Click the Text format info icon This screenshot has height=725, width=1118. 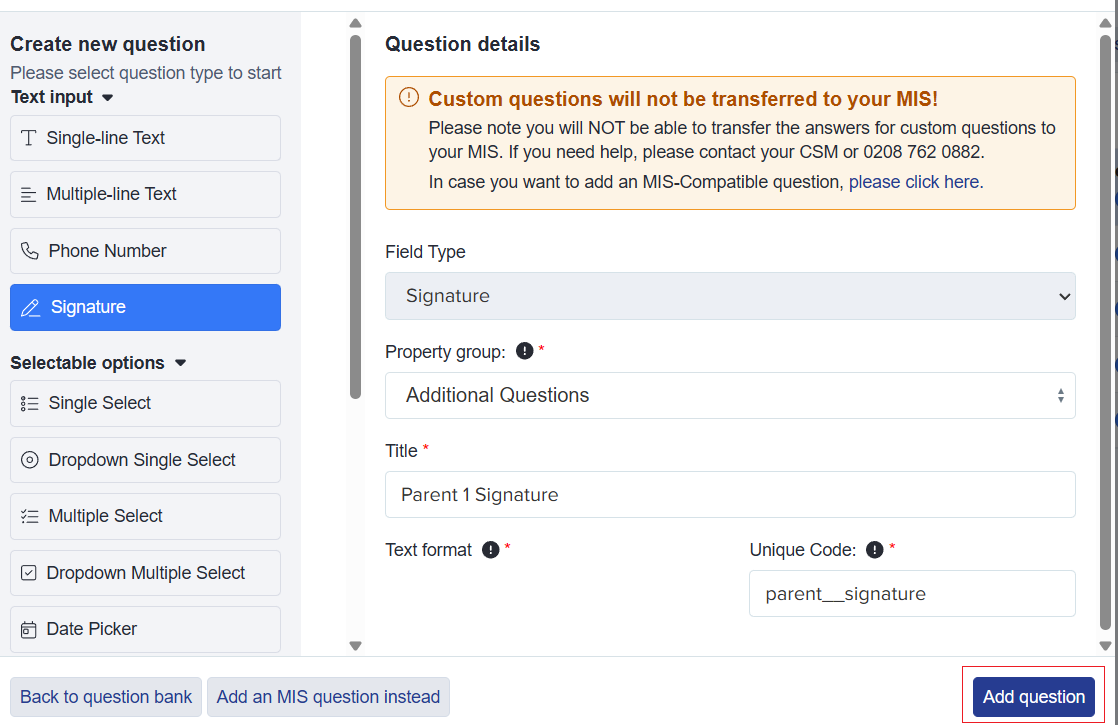pyautogui.click(x=491, y=550)
